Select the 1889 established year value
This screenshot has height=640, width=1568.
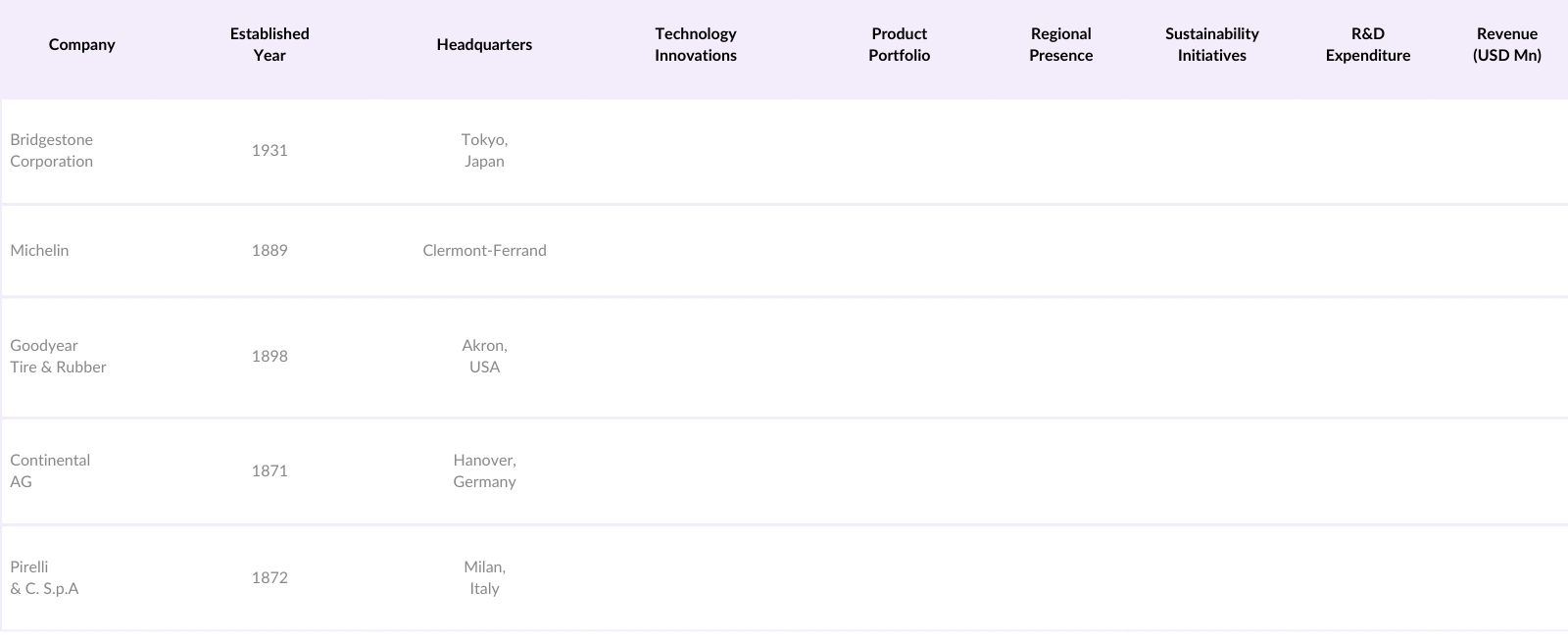(x=269, y=251)
